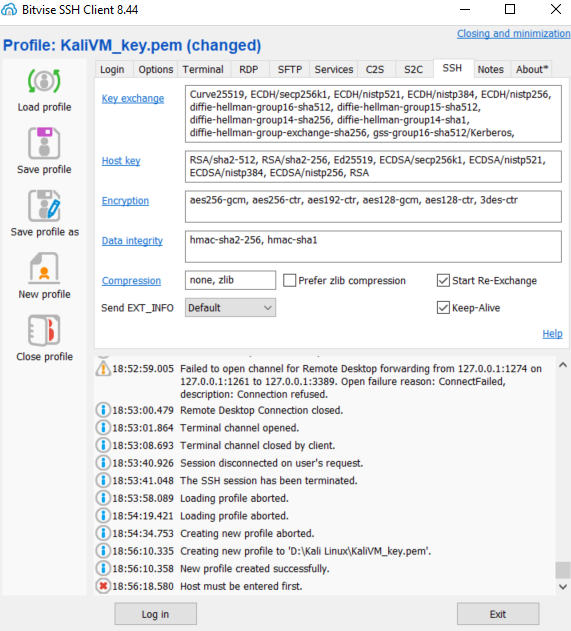Click the Compression link
571x631 pixels.
(131, 280)
